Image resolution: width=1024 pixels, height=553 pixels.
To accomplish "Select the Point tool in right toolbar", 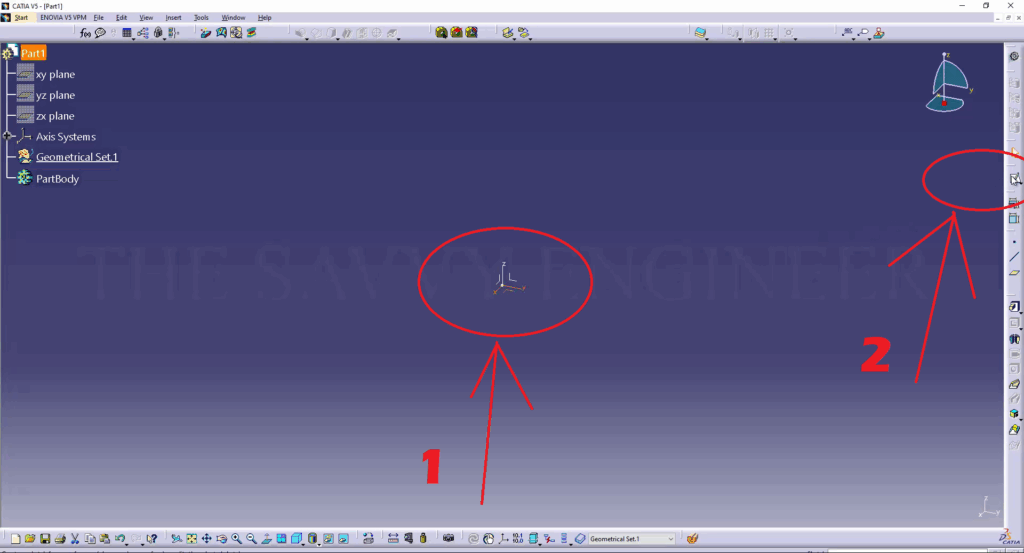I will pos(1014,242).
